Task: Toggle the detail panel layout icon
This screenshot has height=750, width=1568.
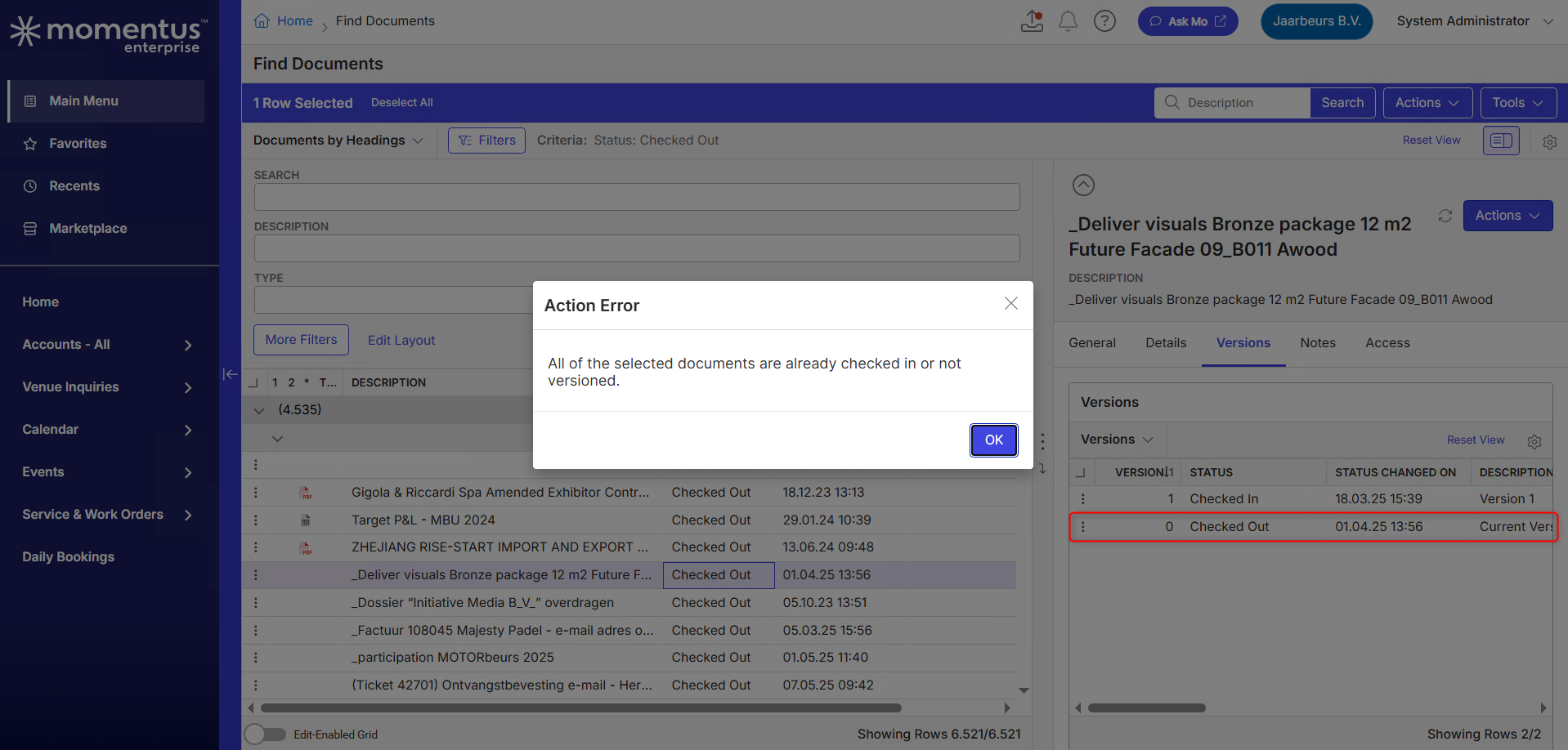Action: point(1501,141)
